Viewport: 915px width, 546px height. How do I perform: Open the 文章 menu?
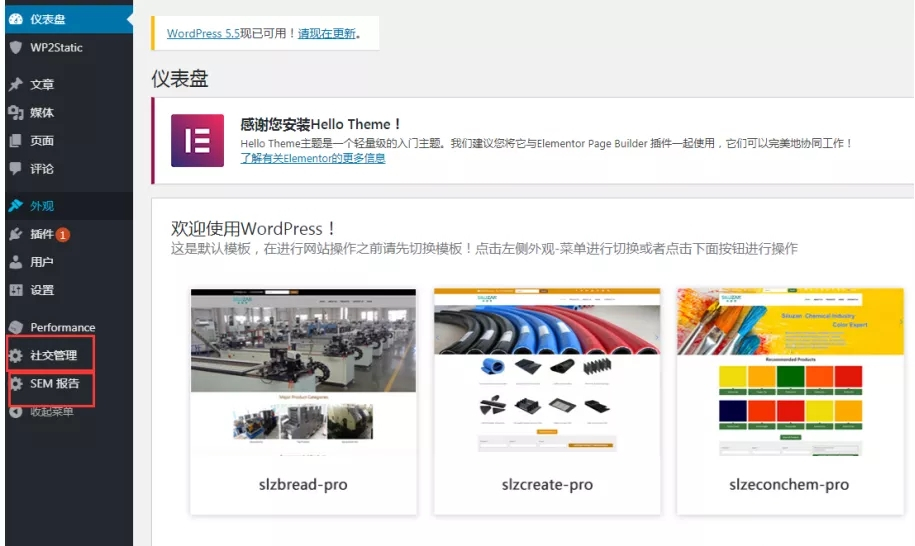click(x=69, y=84)
